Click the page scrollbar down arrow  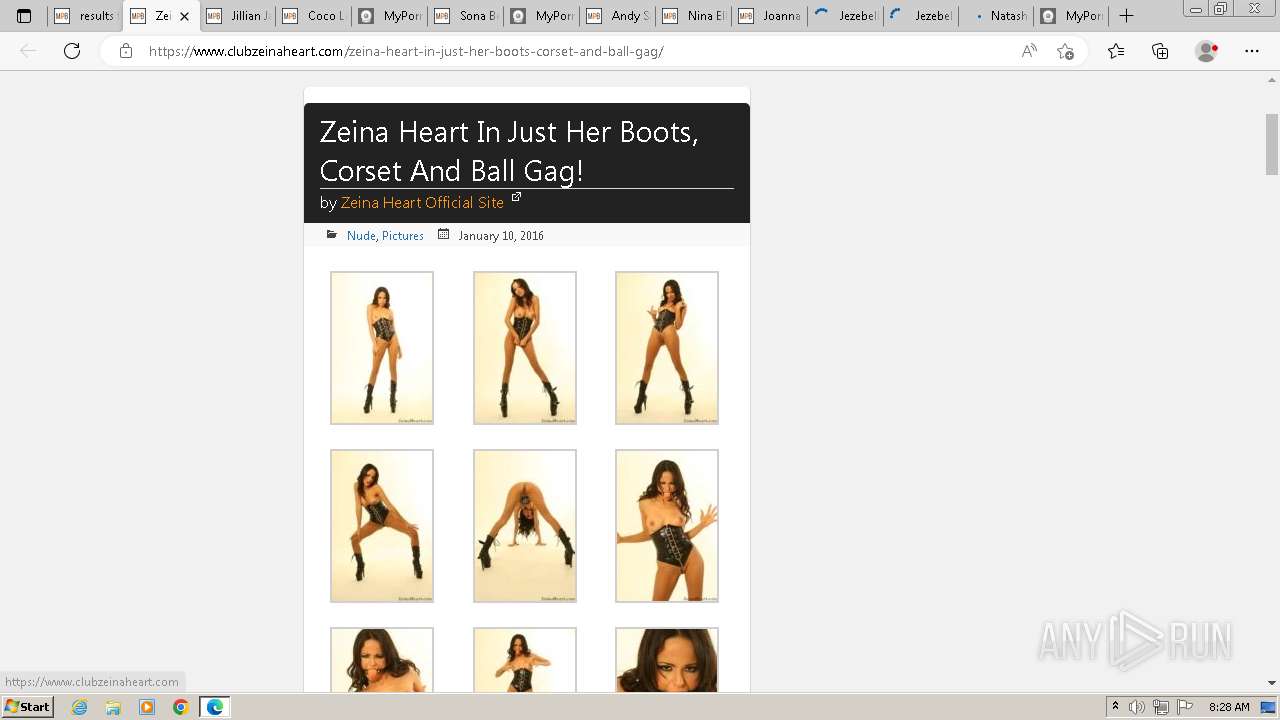point(1272,682)
